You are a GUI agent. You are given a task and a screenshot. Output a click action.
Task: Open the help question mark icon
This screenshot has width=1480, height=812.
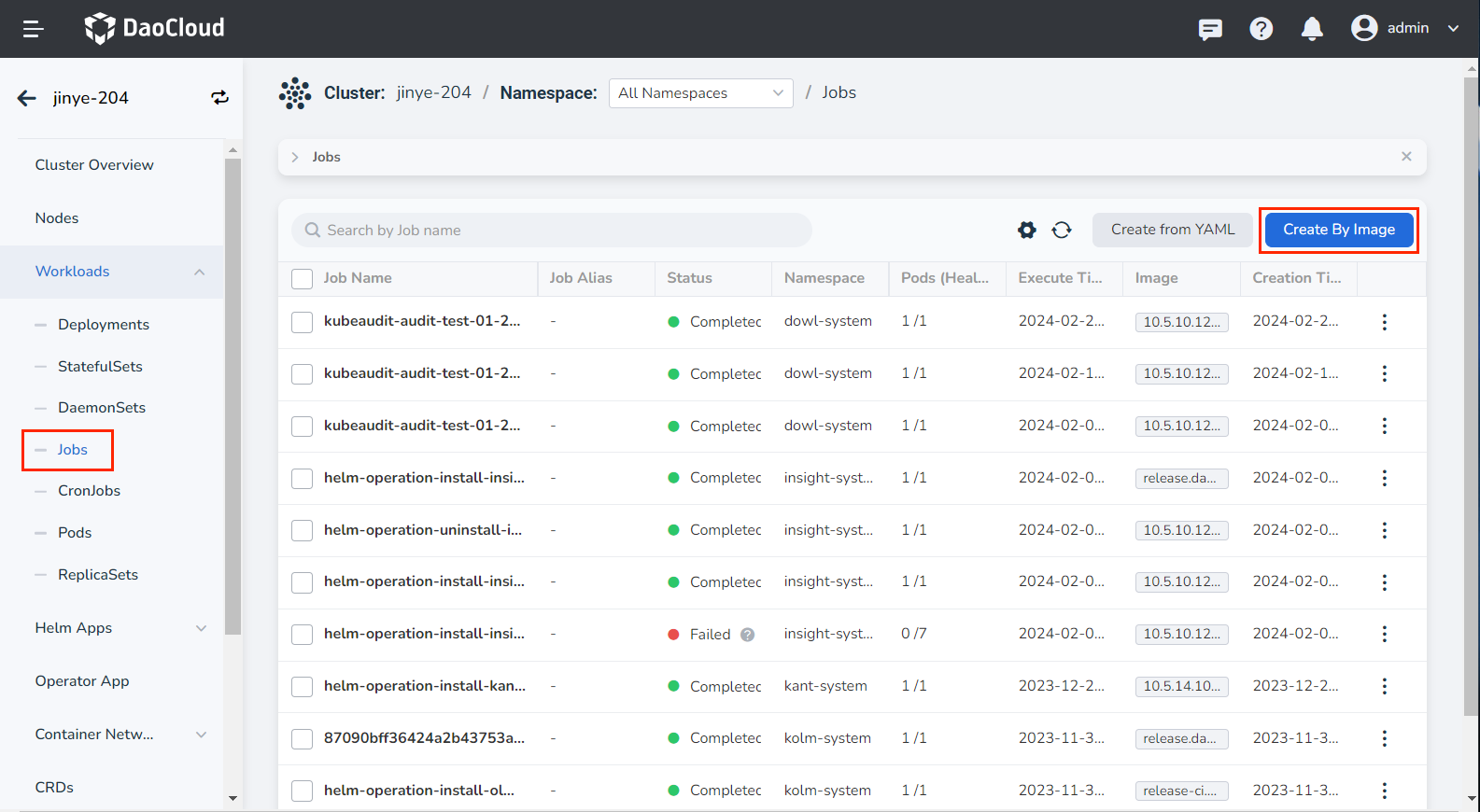[x=1261, y=29]
